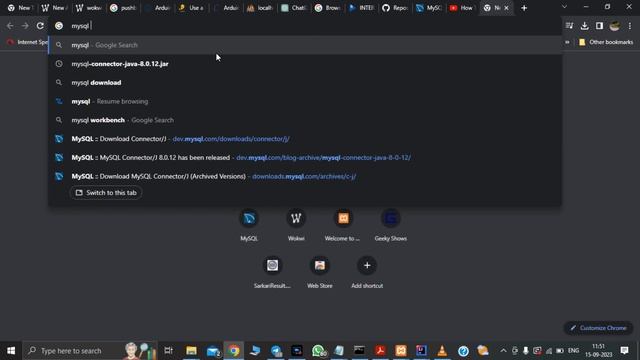Select 'mysql download' suggestion
The width and height of the screenshot is (640, 360).
coord(305,82)
